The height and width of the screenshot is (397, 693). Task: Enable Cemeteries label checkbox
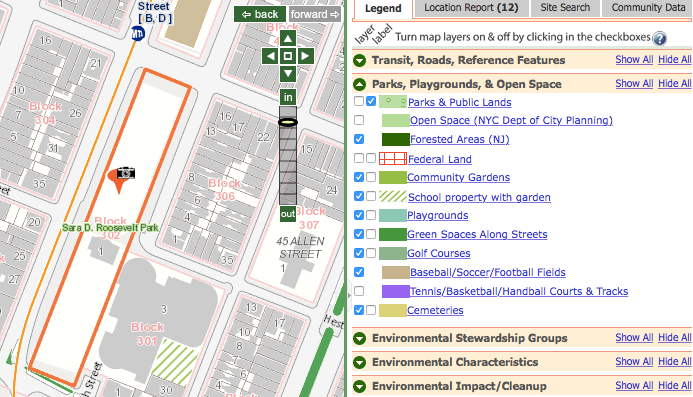[371, 310]
